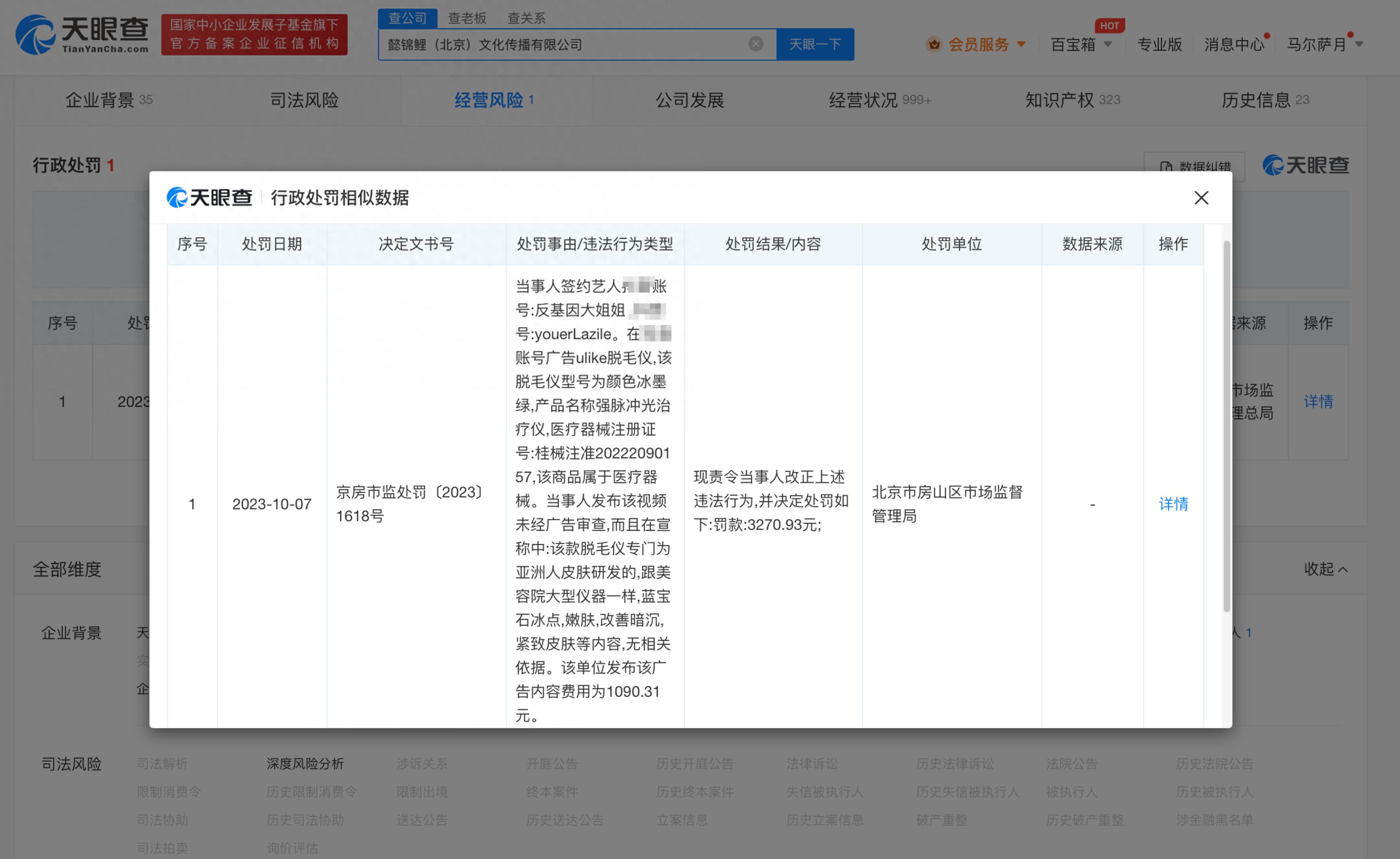Expand the 会员服务 dropdown arrow
1400x859 pixels.
click(1021, 45)
